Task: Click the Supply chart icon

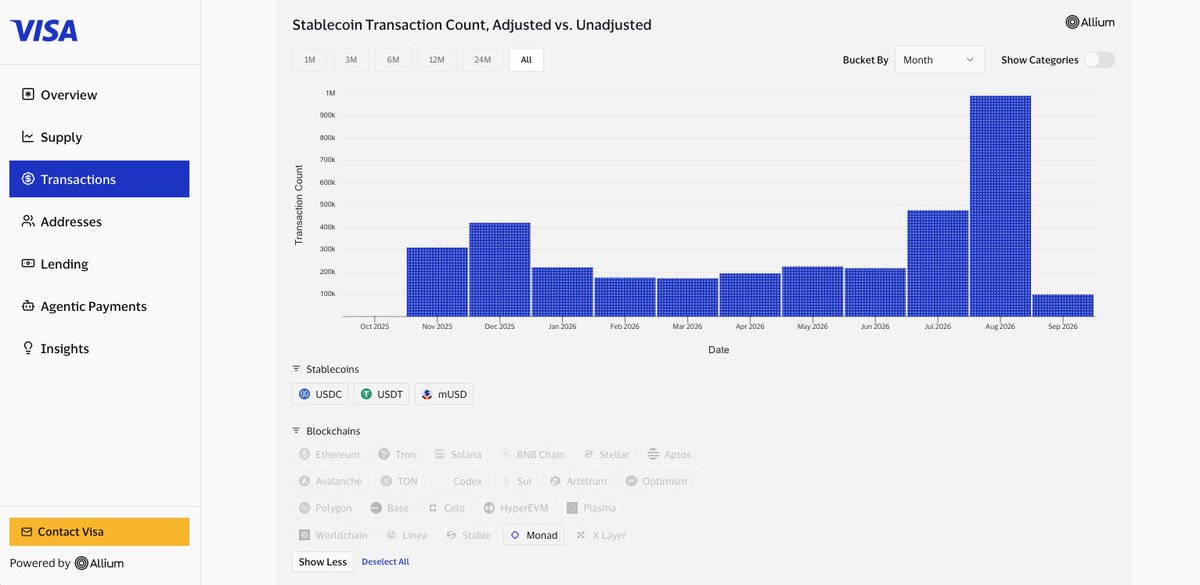Action: tap(28, 137)
